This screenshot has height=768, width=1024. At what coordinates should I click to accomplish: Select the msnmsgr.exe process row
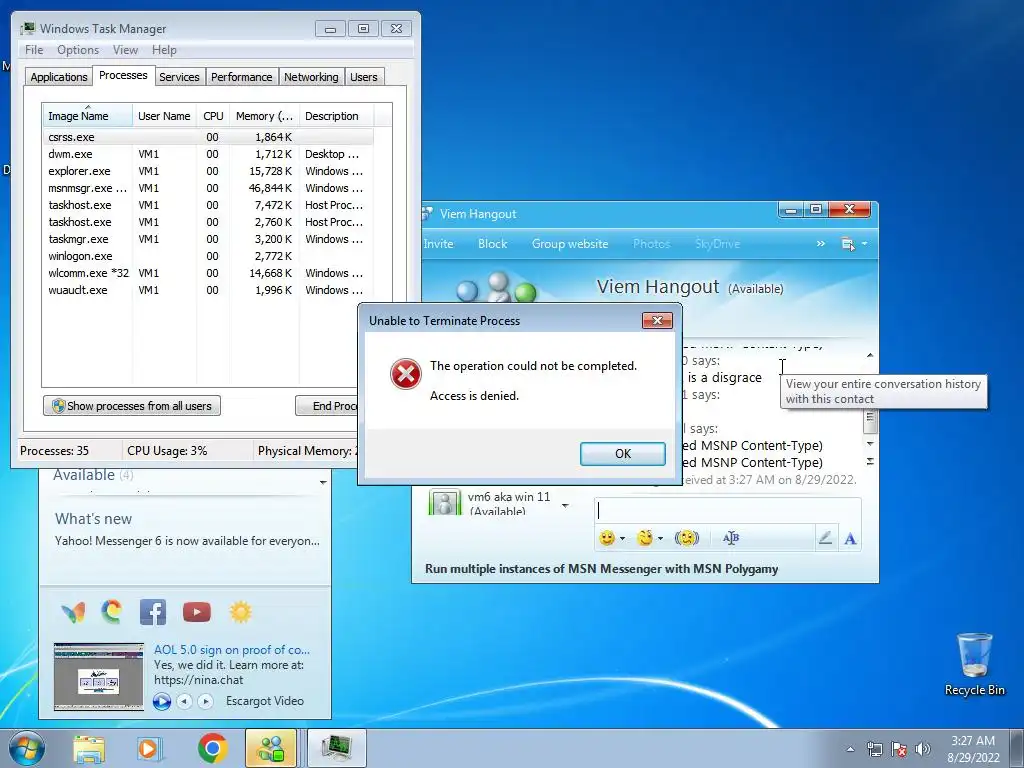click(x=208, y=188)
